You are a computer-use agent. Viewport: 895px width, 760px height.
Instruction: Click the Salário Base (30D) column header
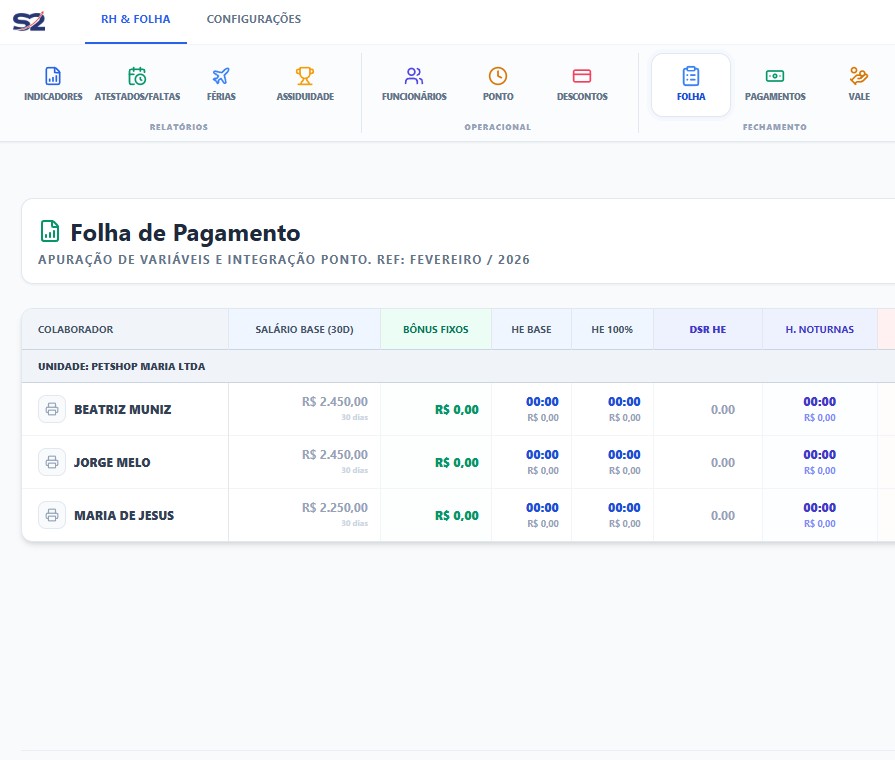304,329
